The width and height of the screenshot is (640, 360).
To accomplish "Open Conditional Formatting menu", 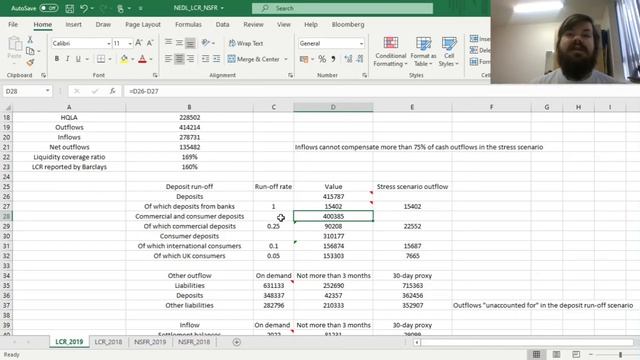I will [x=391, y=51].
